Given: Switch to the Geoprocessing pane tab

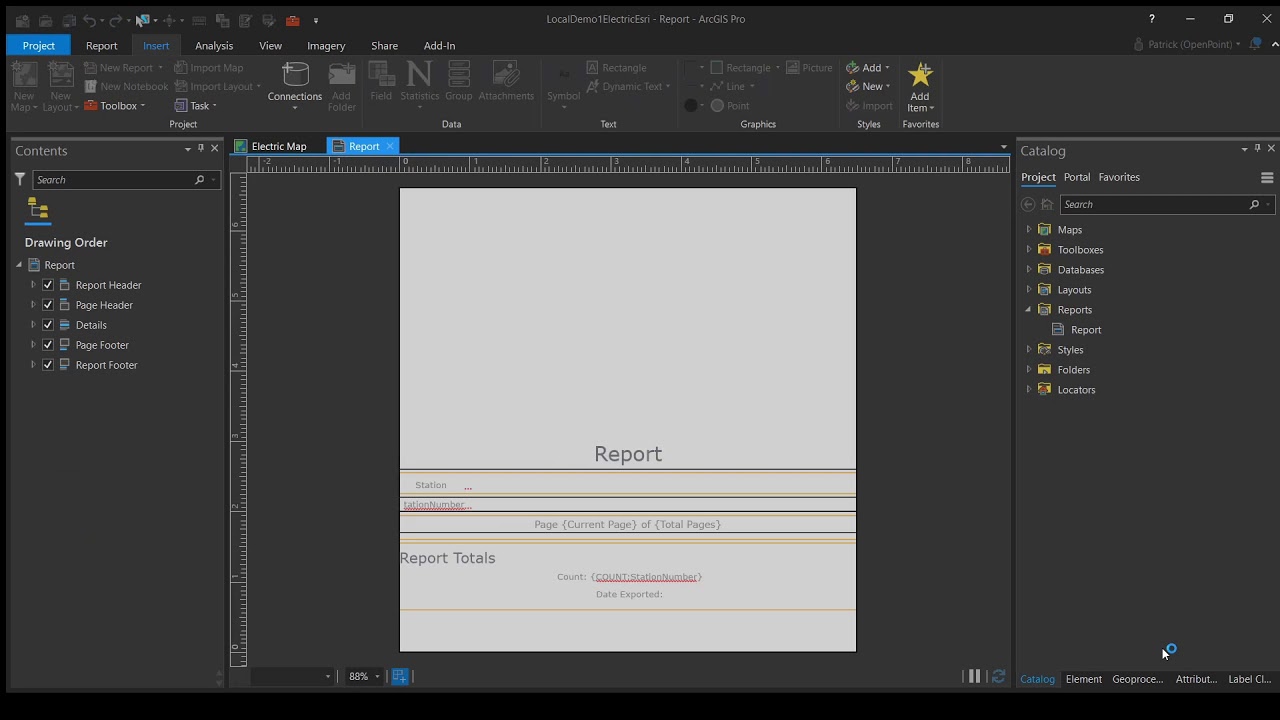Looking at the screenshot, I should coord(1138,679).
